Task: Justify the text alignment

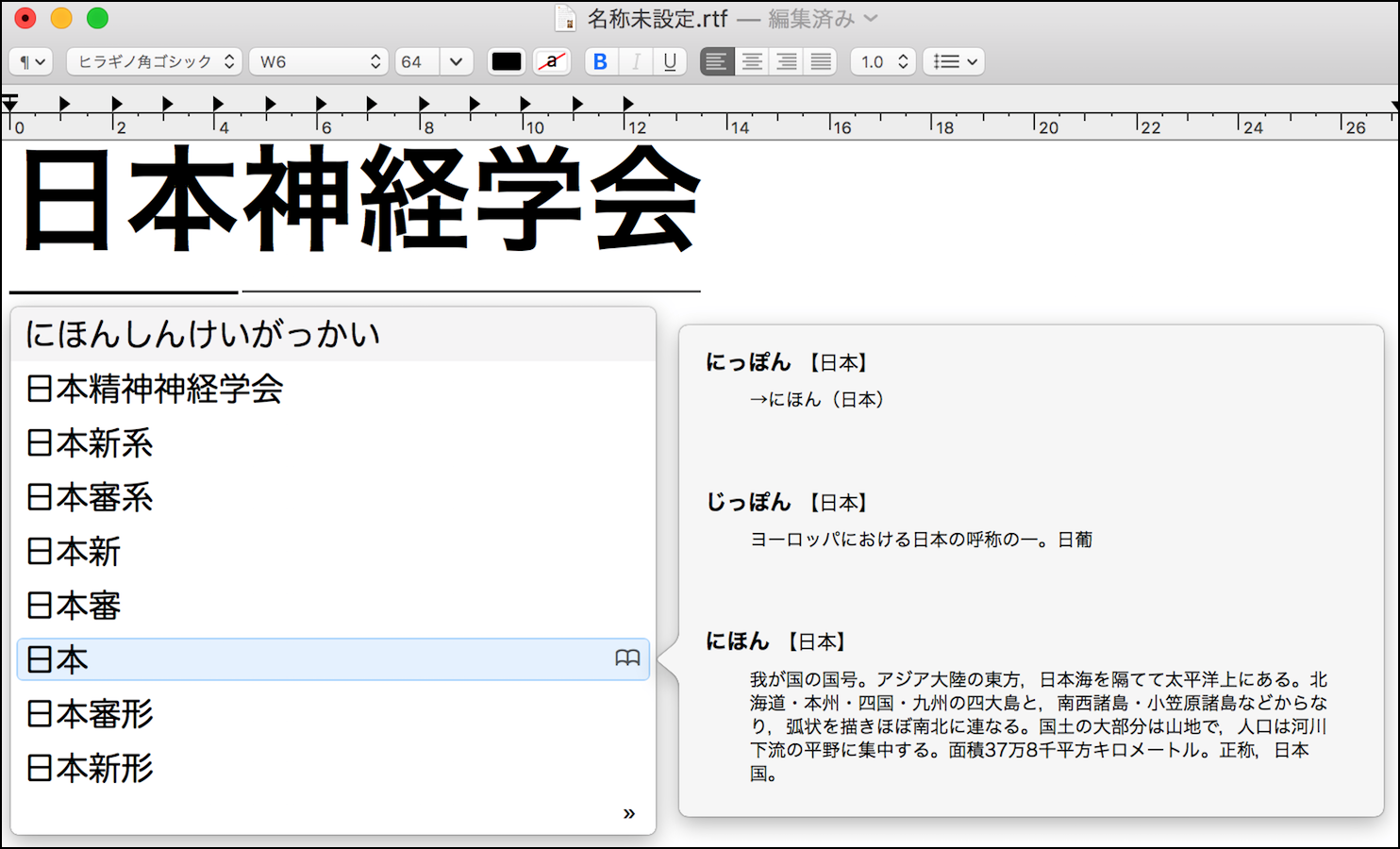Action: click(821, 61)
